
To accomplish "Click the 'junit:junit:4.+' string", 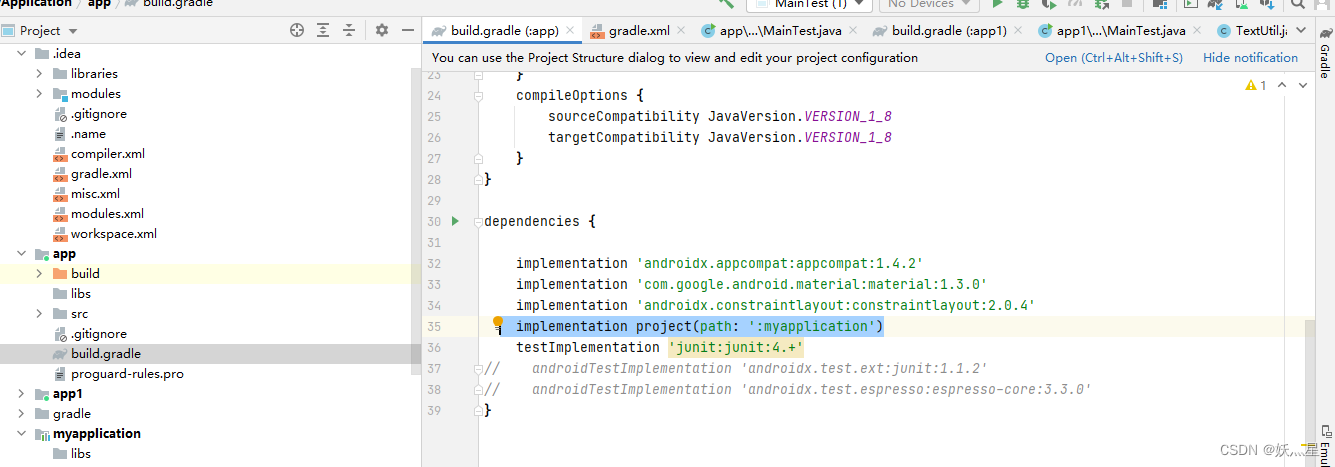I will (736, 348).
